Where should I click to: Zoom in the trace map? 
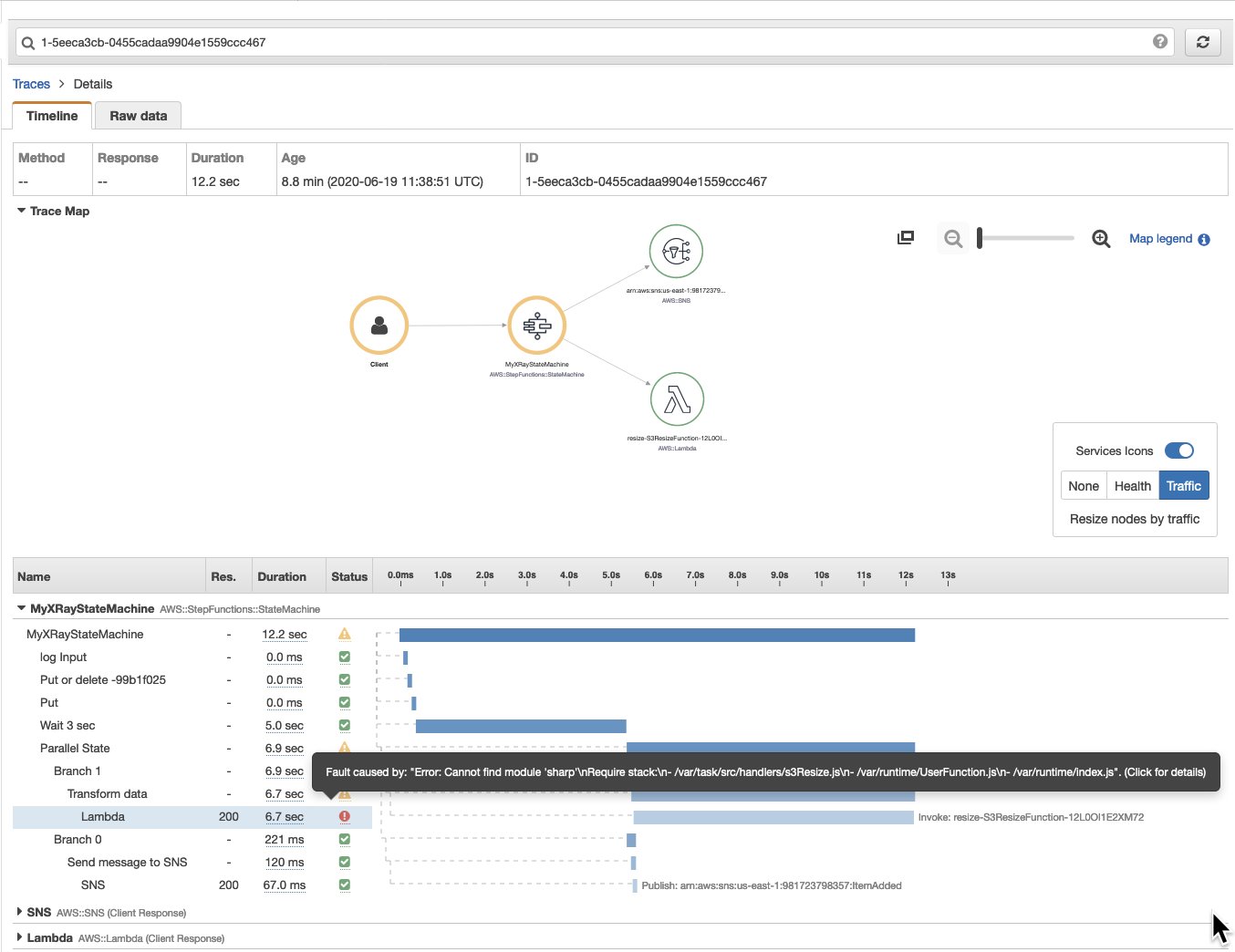tap(1101, 239)
